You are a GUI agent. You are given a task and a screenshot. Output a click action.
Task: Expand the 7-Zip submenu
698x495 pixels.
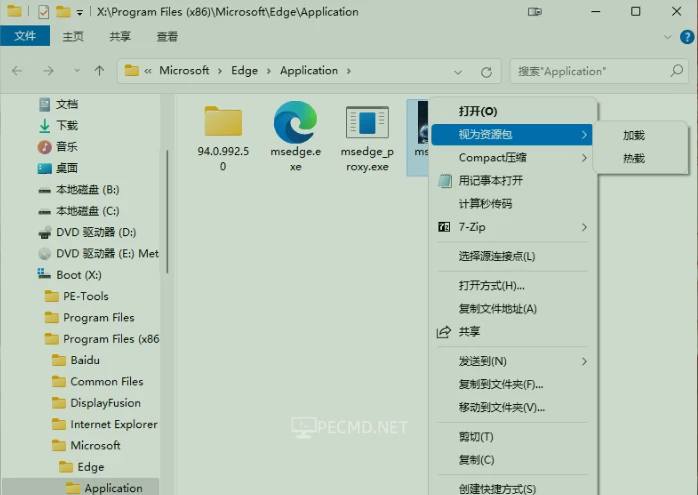tap(584, 227)
